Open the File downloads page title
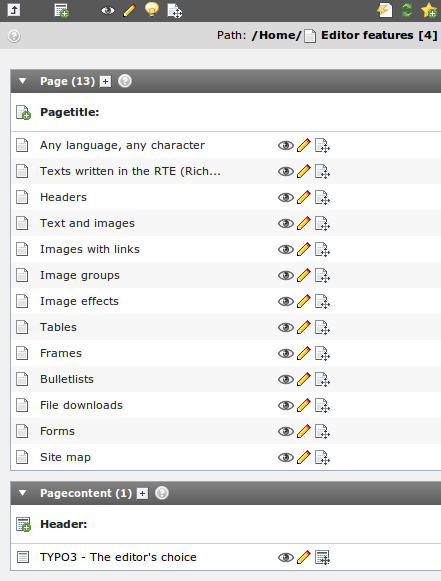This screenshot has width=441, height=581. [x=81, y=405]
